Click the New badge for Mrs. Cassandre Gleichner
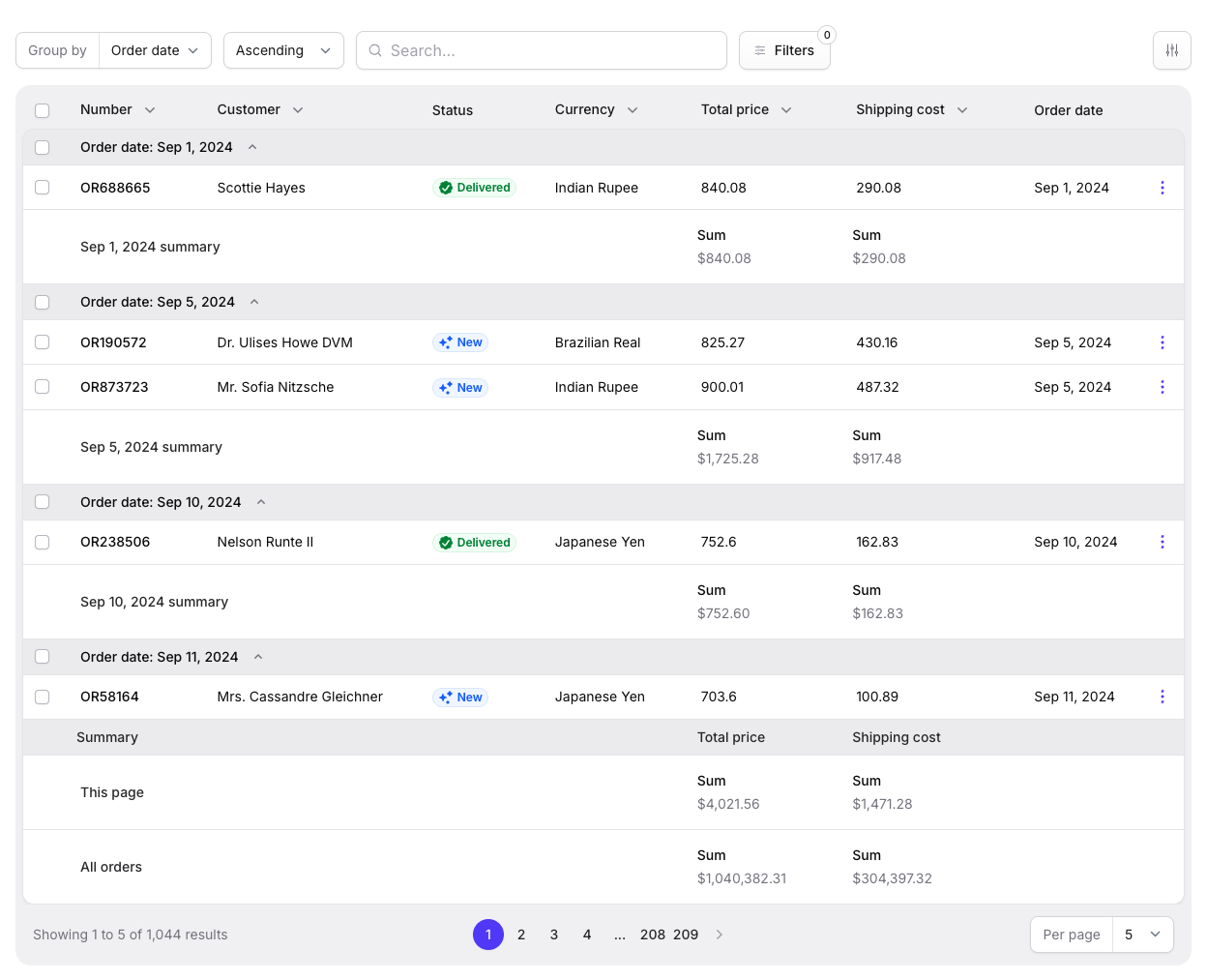 [460, 698]
